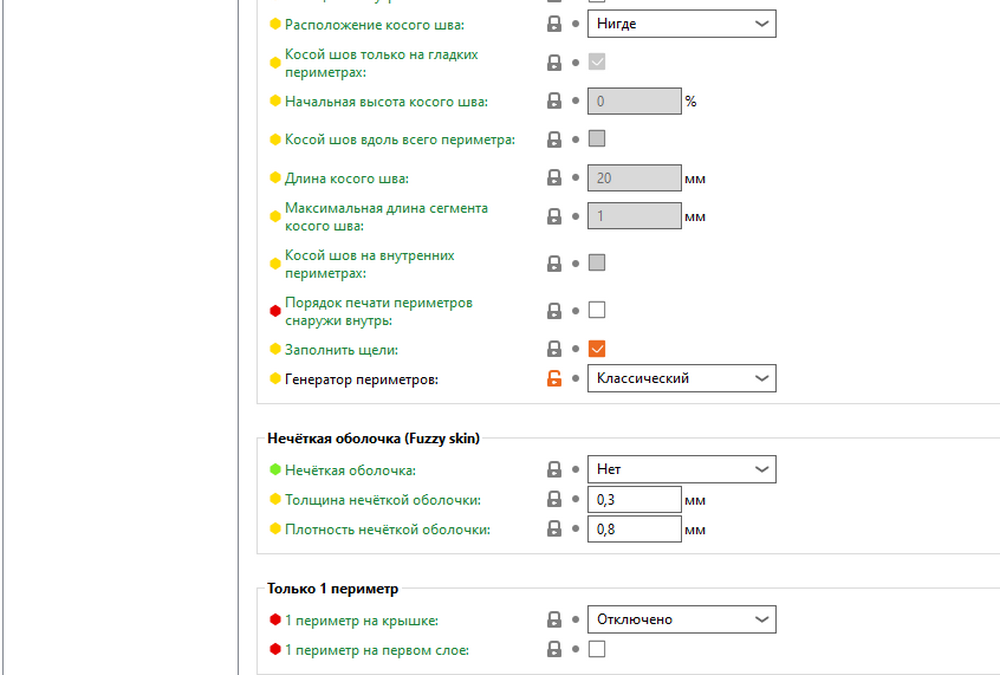The width and height of the screenshot is (1000, 675).
Task: Enable Порядок печати периметров снаружи внутрь checkbox
Action: (597, 310)
